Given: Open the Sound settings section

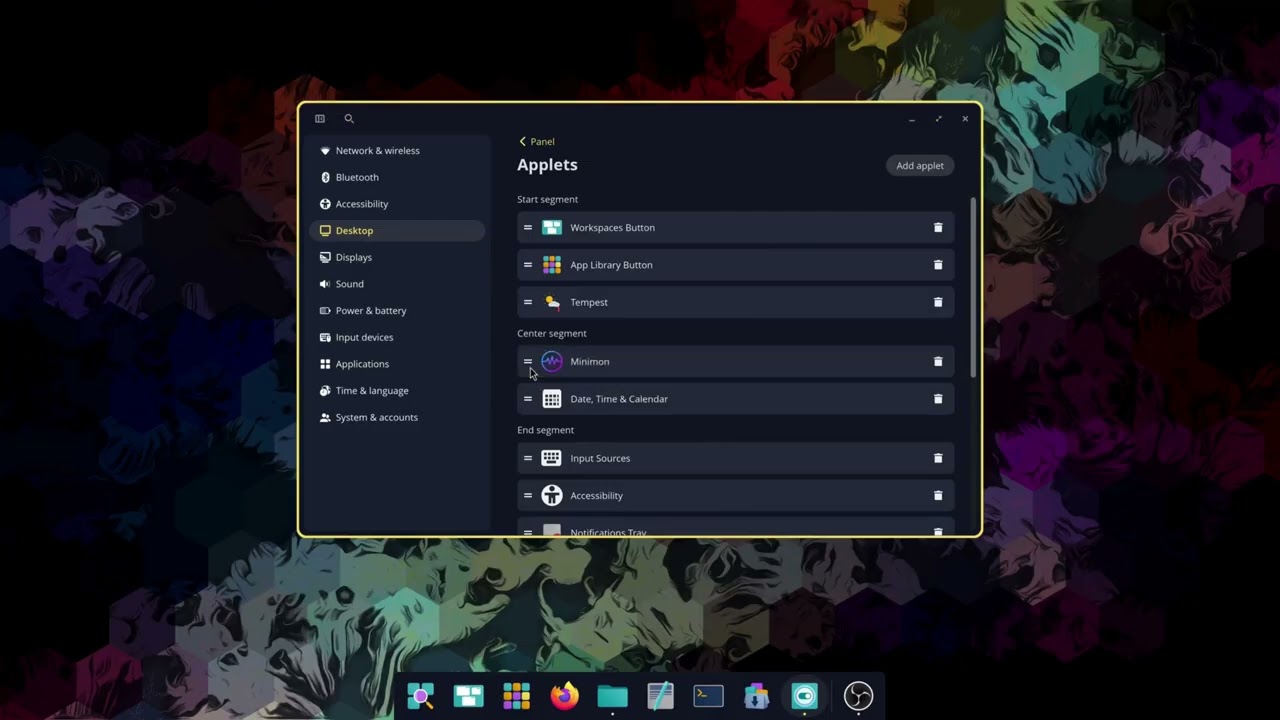Looking at the screenshot, I should pos(349,283).
